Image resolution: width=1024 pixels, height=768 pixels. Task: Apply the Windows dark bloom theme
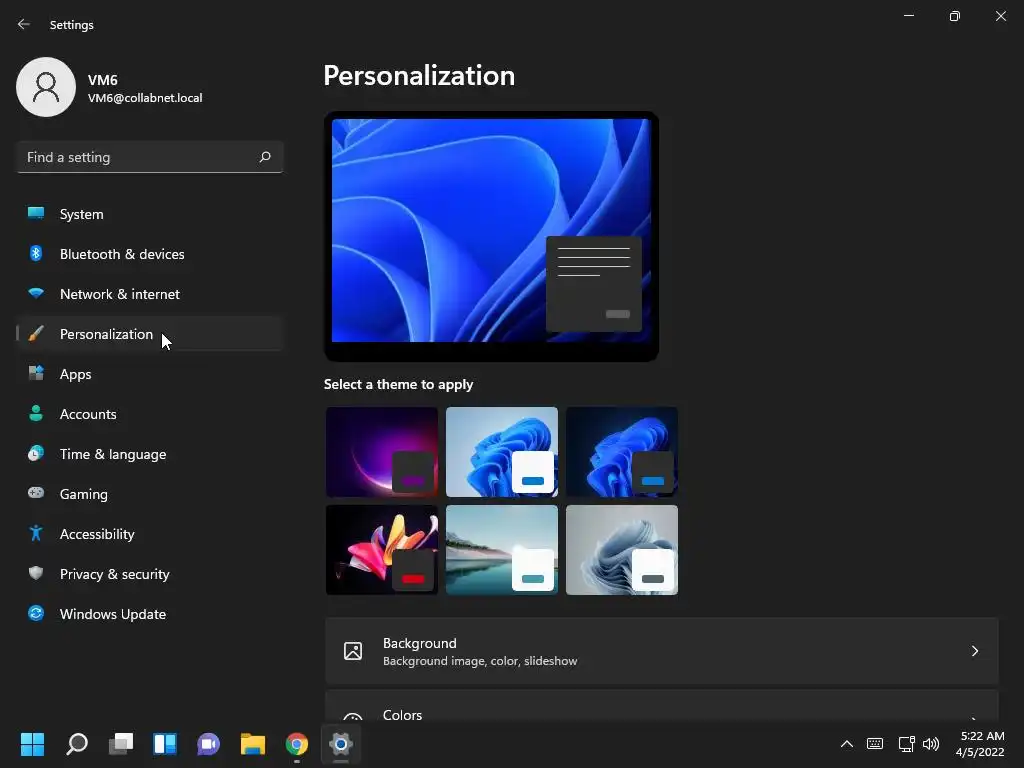coord(622,452)
